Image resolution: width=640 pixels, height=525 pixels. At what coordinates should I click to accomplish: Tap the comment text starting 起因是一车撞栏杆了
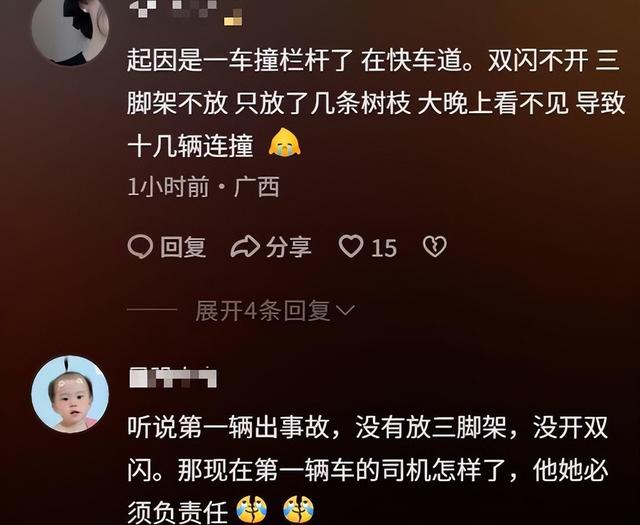click(x=376, y=103)
